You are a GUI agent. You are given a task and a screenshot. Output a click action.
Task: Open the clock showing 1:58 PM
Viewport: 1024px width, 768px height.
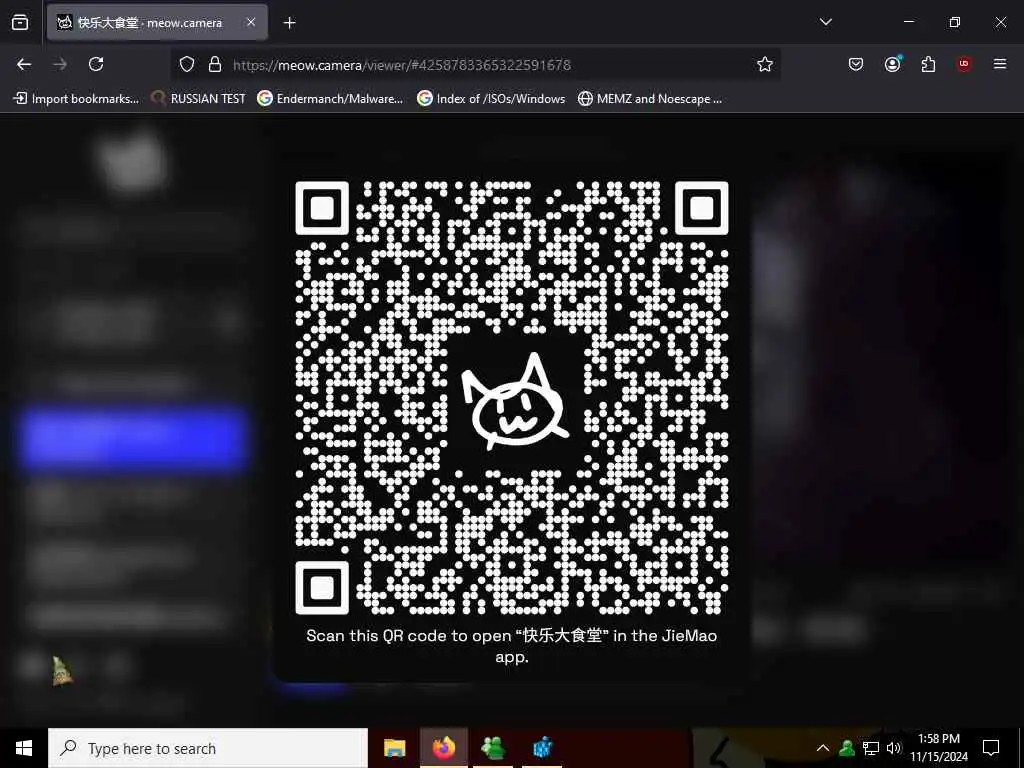pos(939,748)
